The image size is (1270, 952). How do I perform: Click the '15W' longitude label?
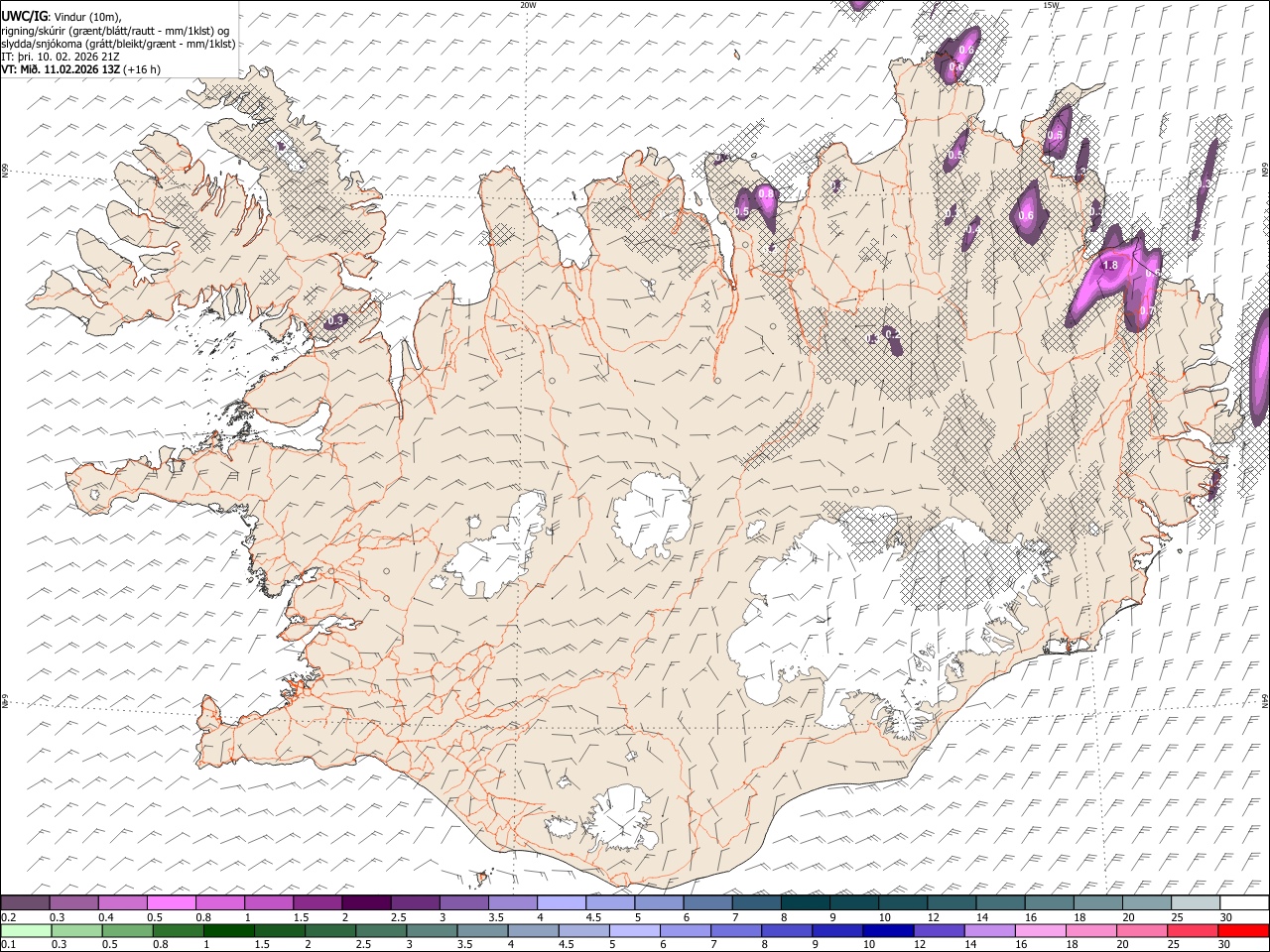point(1051,5)
